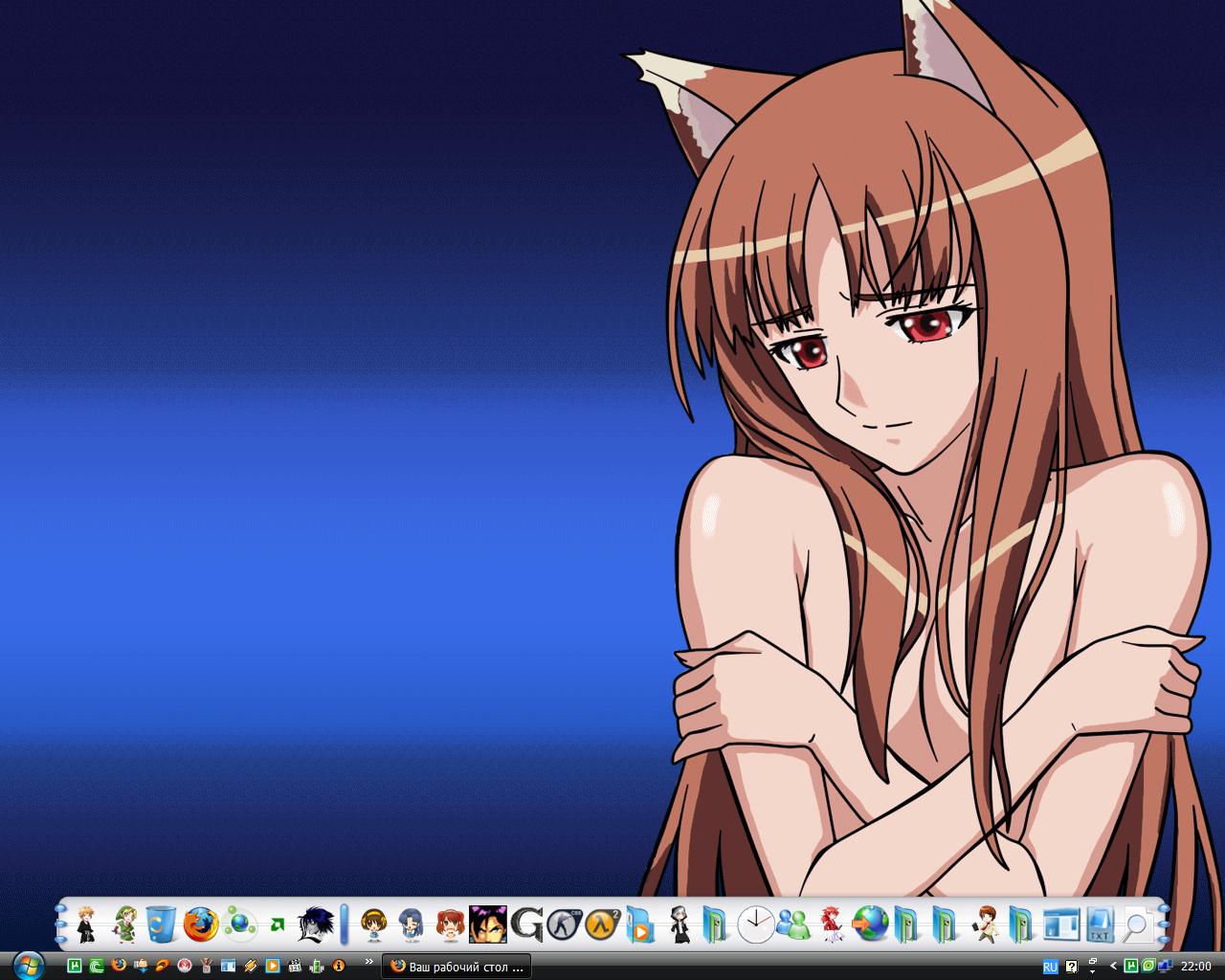This screenshot has height=980, width=1225.
Task: Click the red-haired samurai chibi dock icon
Action: [831, 924]
